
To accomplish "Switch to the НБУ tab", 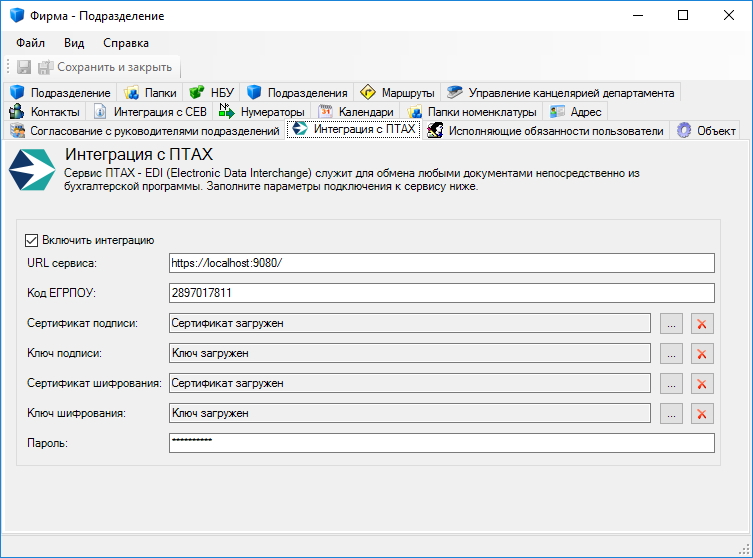I will pos(212,92).
